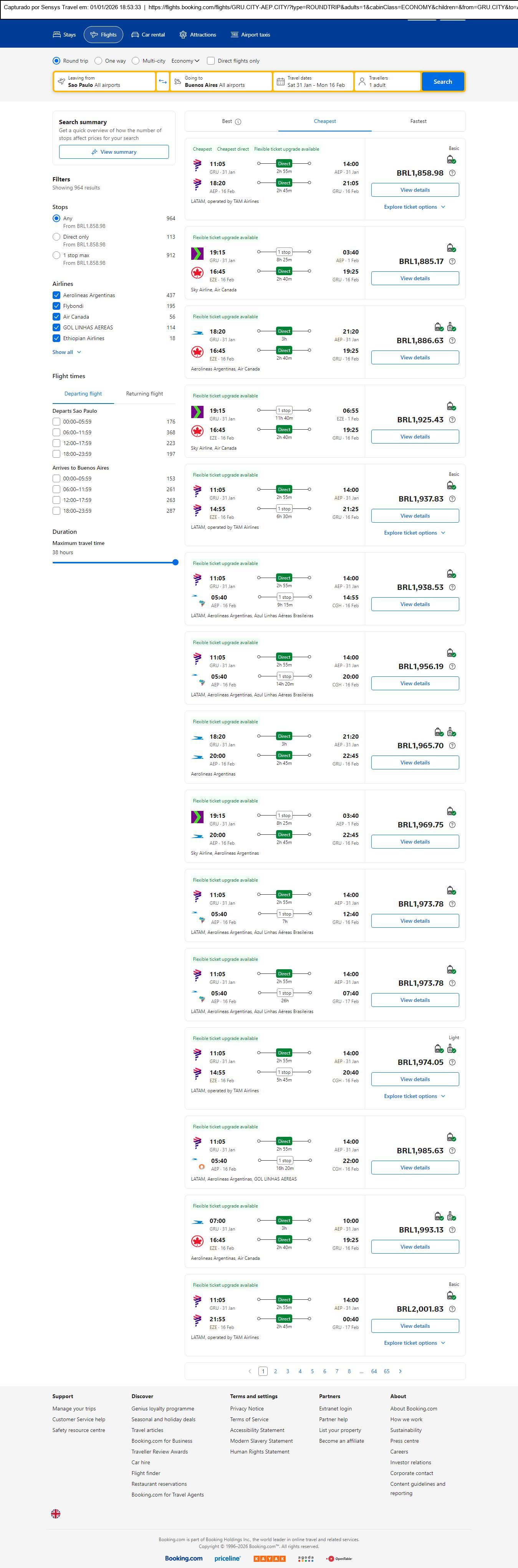Expand Explore ticket options for BRL1,937.83 flight
This screenshot has width=518, height=1568.
pos(414,533)
